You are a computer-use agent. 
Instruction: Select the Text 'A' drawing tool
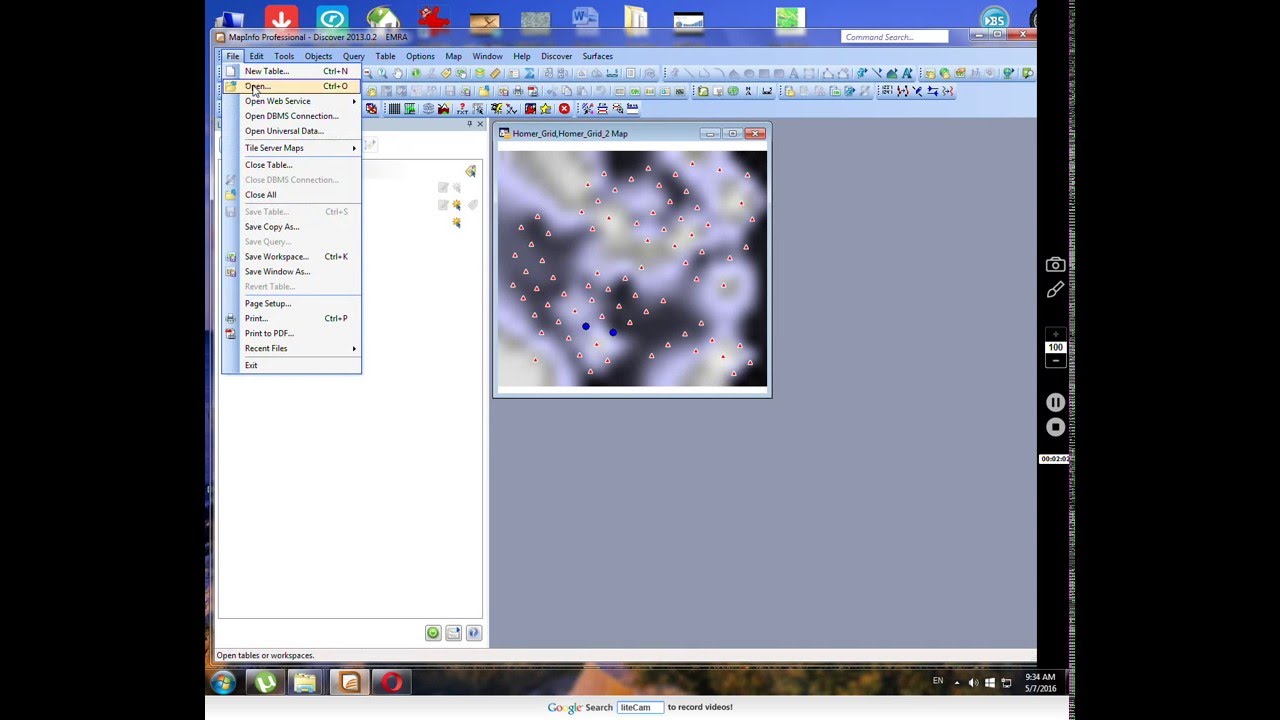tap(793, 73)
